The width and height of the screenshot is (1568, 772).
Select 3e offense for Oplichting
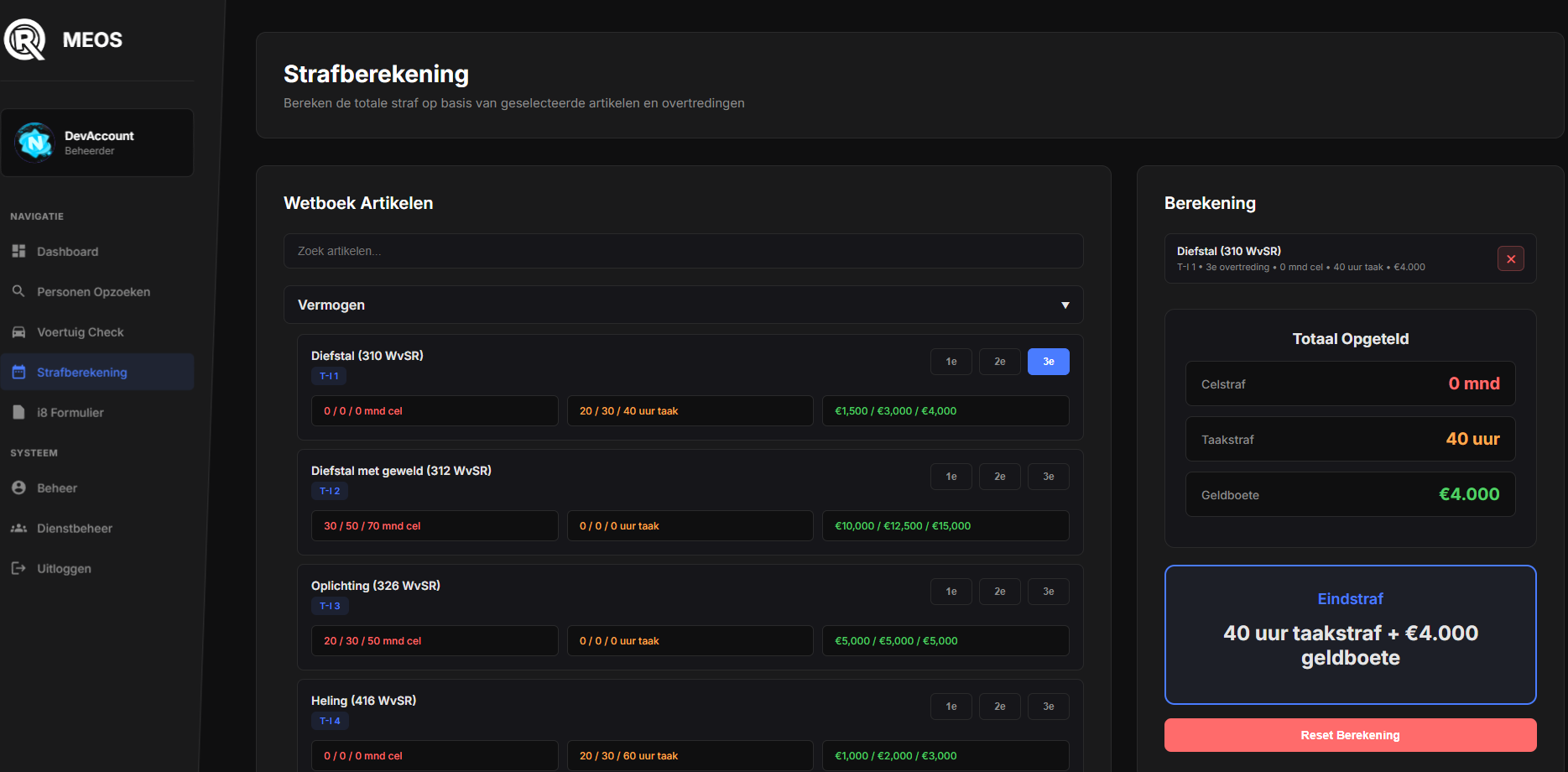(x=1048, y=592)
